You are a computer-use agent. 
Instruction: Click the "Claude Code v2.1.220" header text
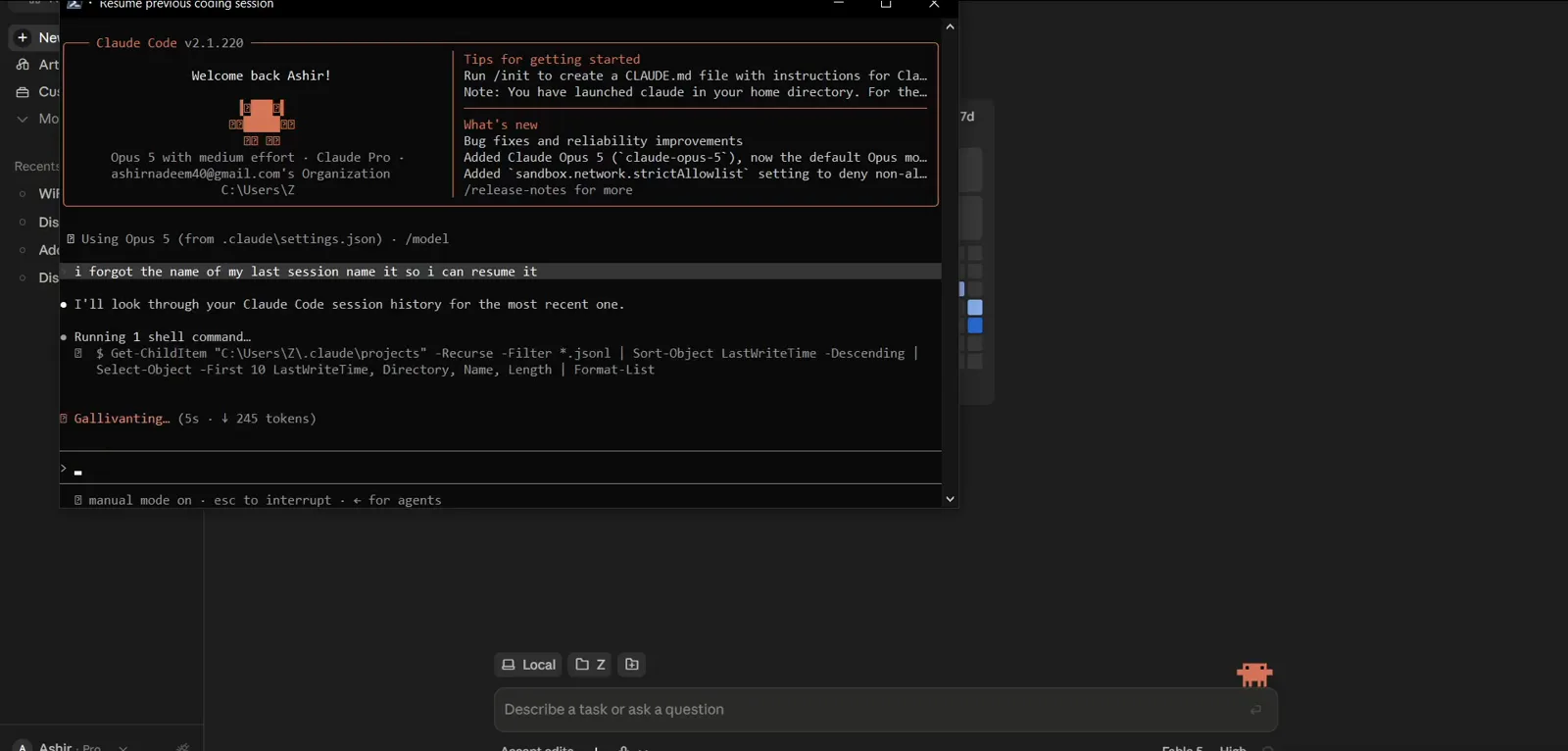tap(170, 43)
